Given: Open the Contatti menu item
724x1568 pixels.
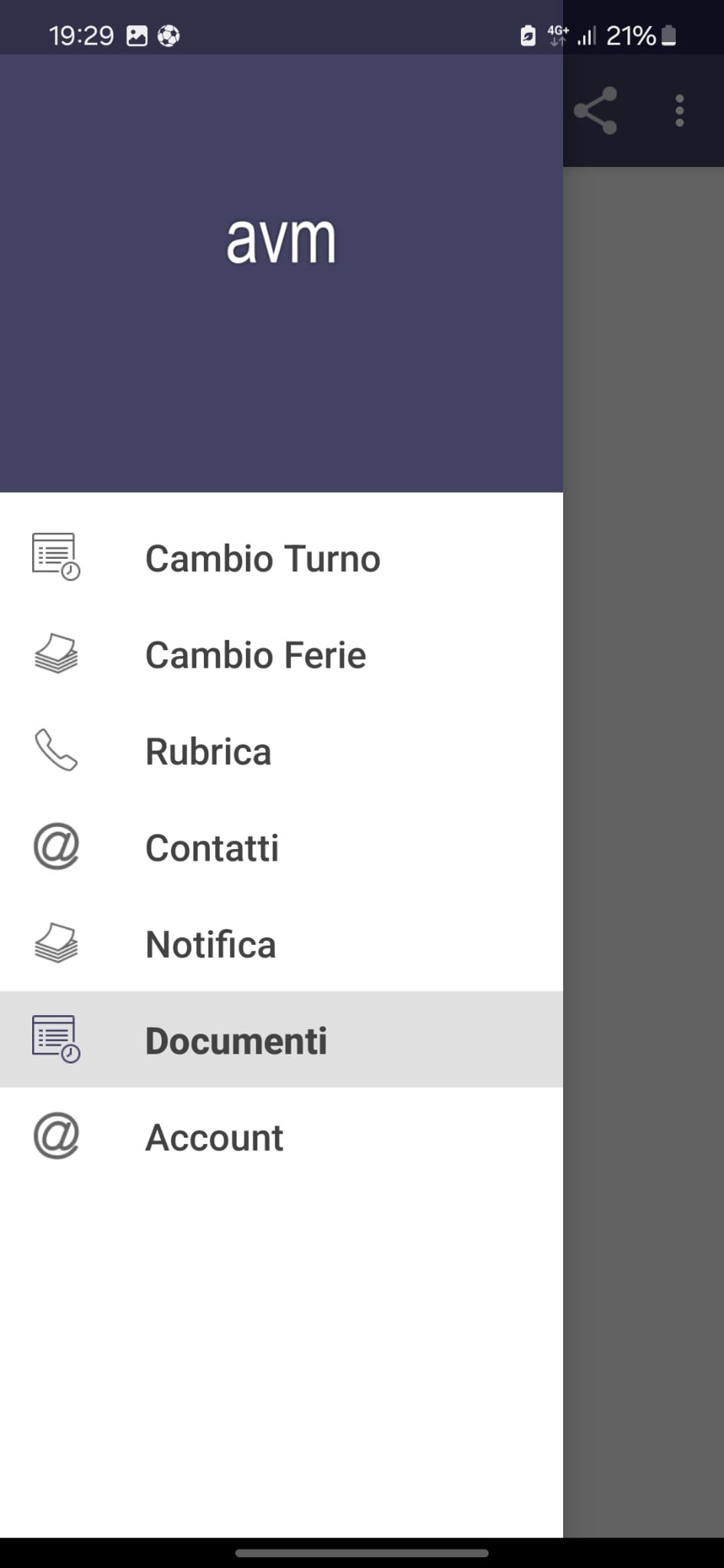Looking at the screenshot, I should [281, 848].
